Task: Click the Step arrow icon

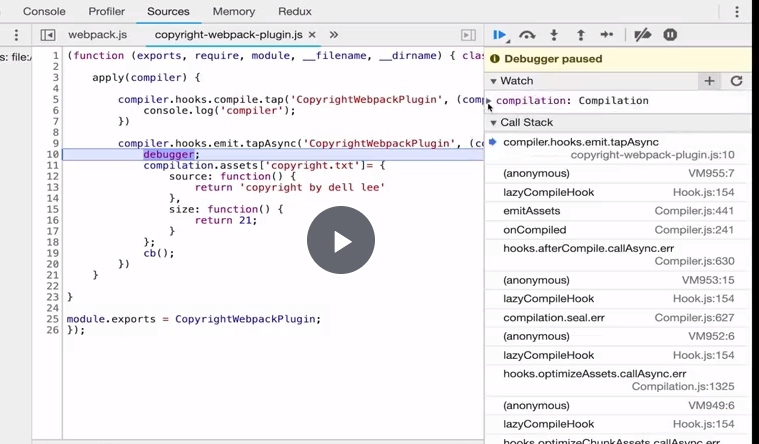Action: [607, 35]
